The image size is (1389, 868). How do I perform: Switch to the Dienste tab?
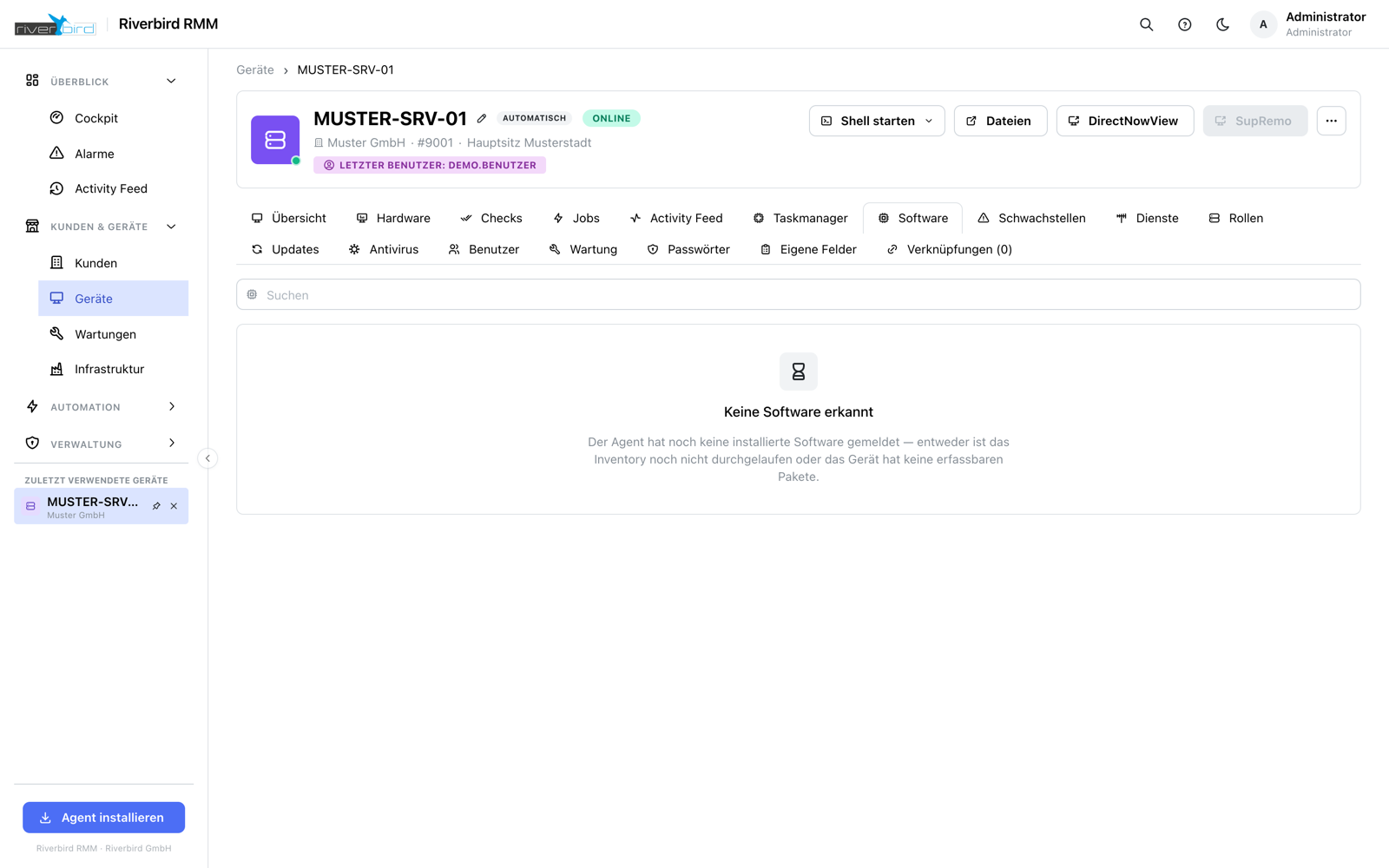pyautogui.click(x=1147, y=218)
